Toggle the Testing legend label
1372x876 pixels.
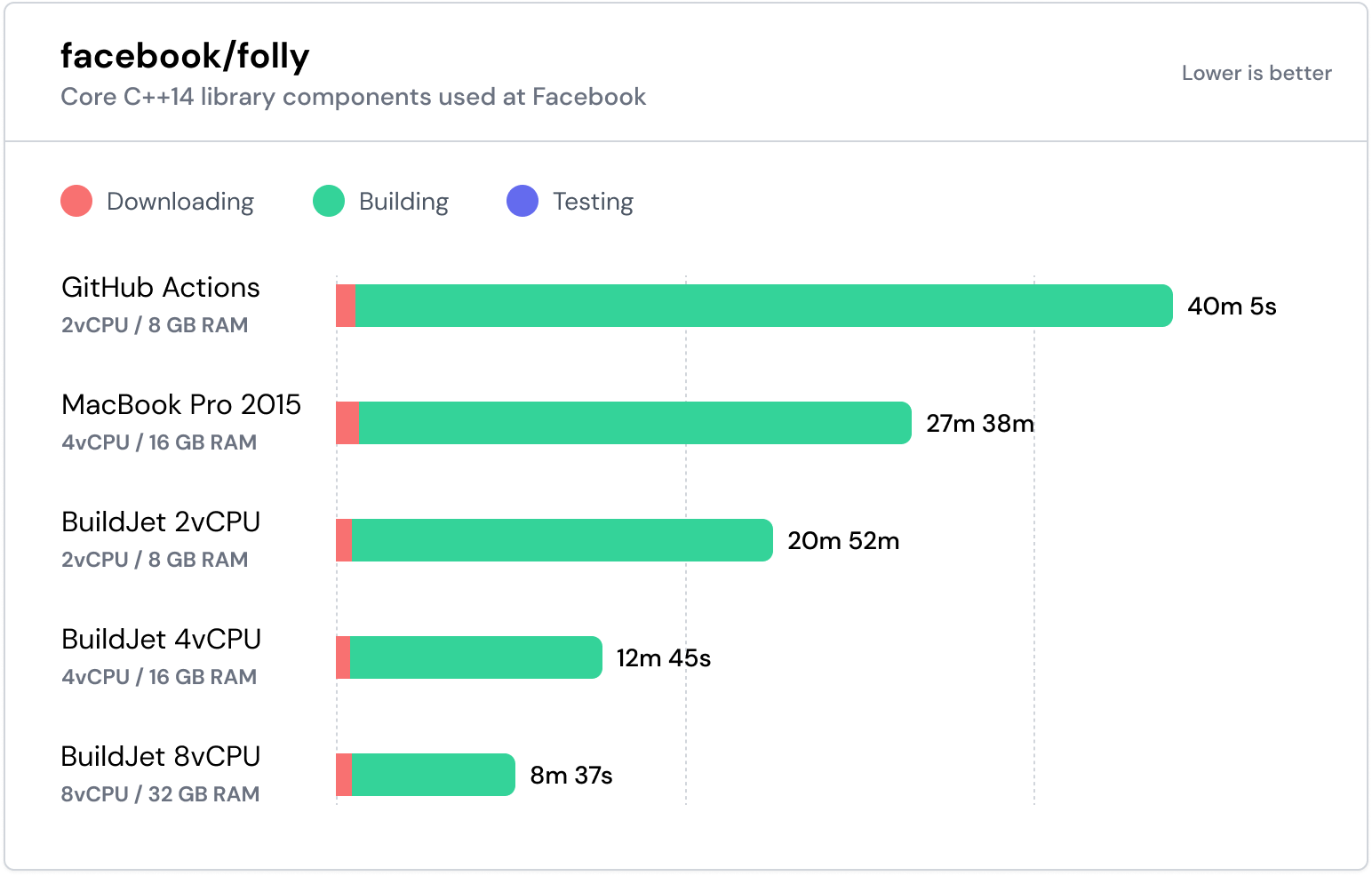(x=593, y=202)
